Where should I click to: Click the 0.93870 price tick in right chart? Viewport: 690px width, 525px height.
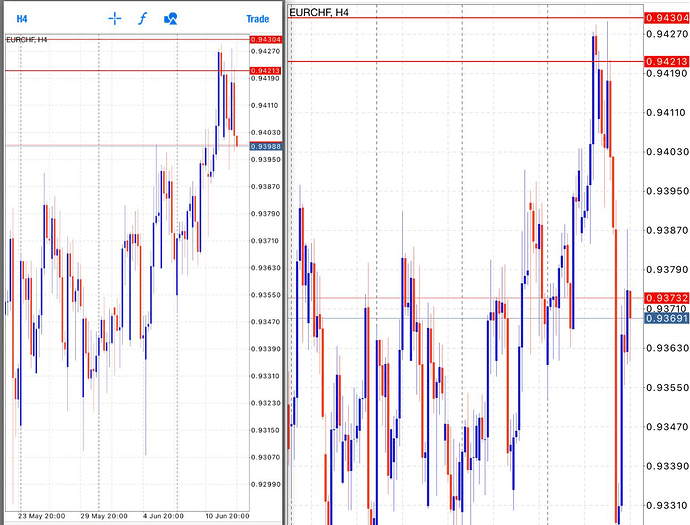pyautogui.click(x=667, y=230)
